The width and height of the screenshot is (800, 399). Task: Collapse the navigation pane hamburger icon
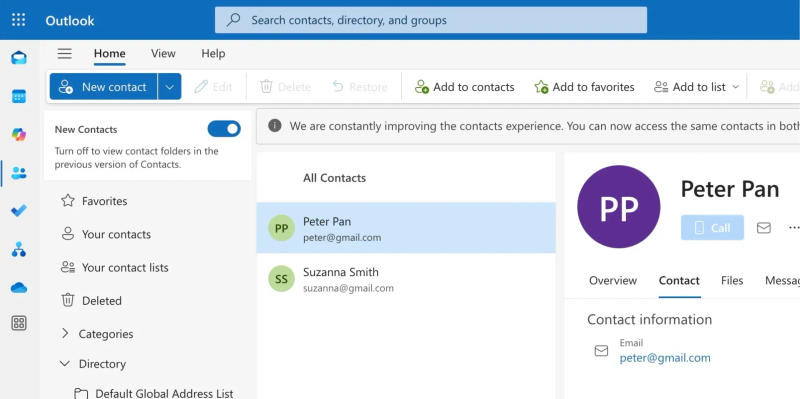click(x=64, y=54)
